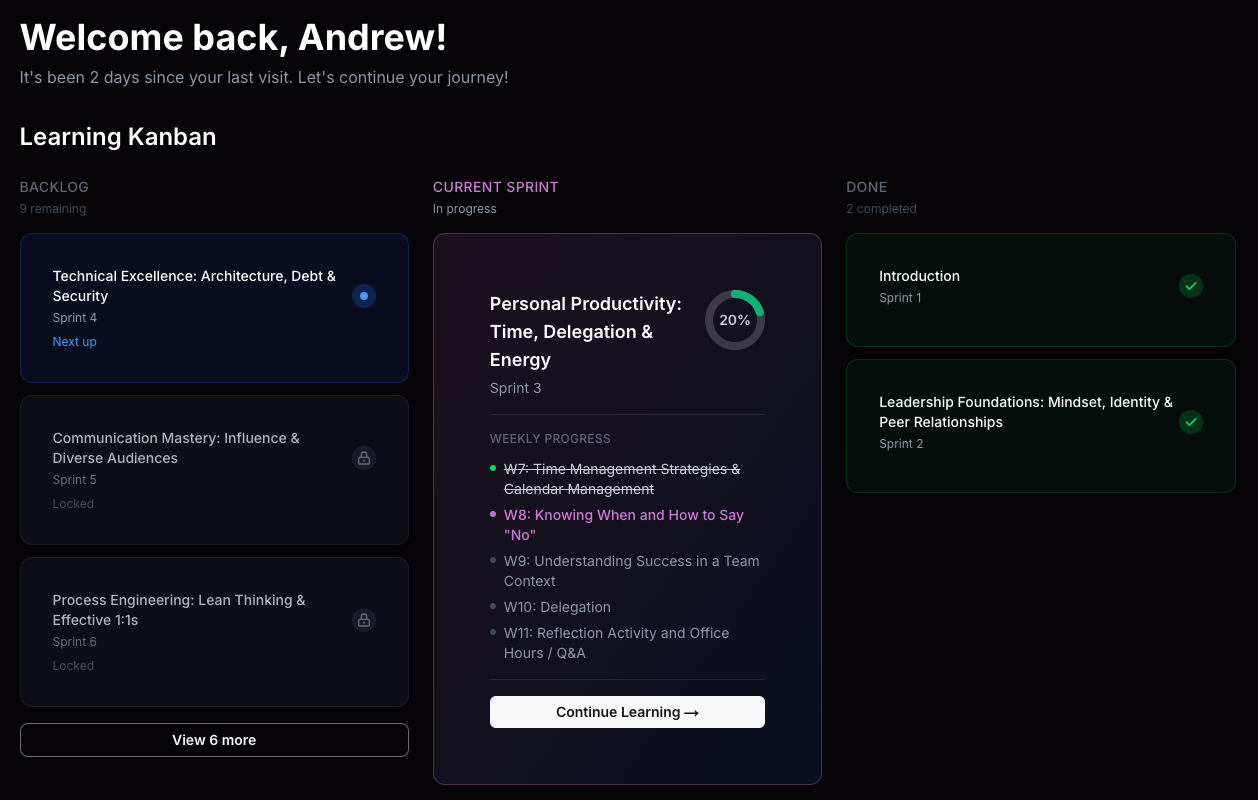This screenshot has width=1258, height=800.
Task: Click the lock icon on Process Engineering
Action: (364, 619)
